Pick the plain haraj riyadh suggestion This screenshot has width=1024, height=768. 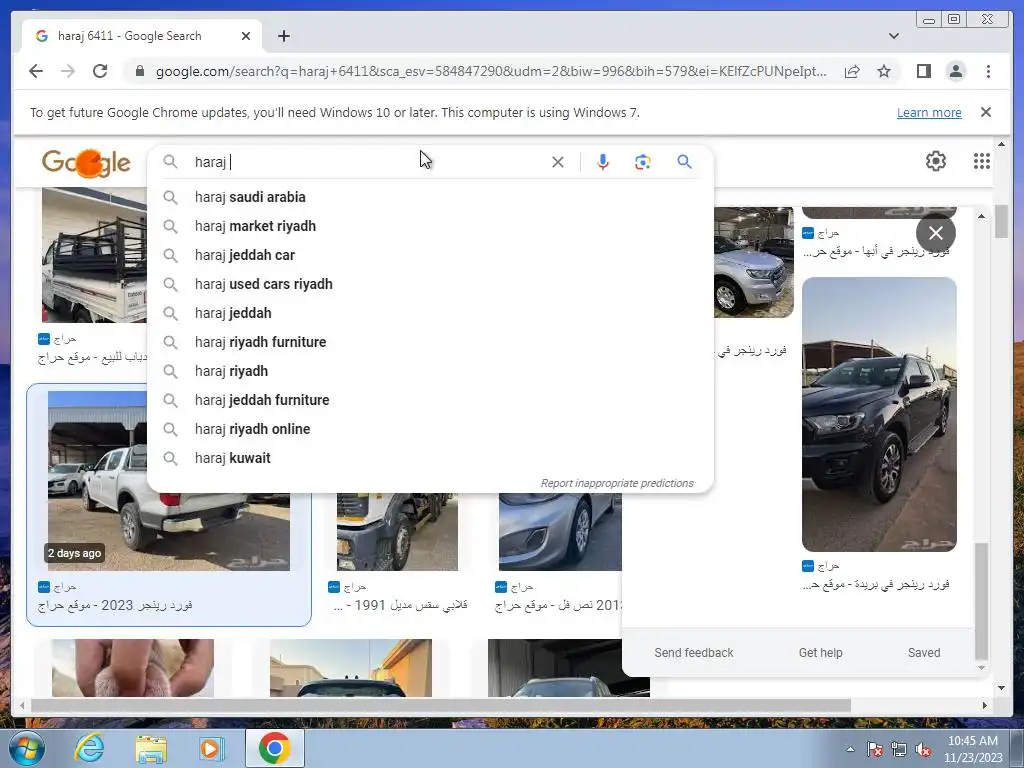(x=430, y=371)
